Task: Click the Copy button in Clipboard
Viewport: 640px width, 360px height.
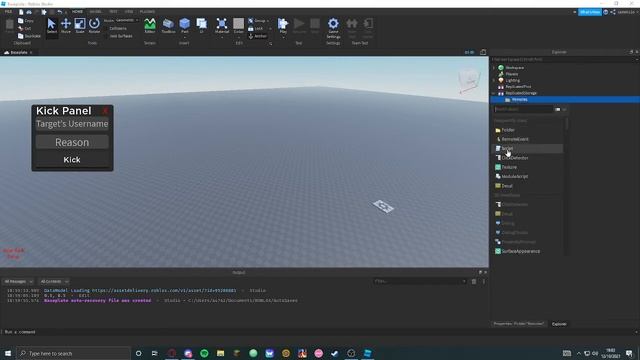Action: 25,20
